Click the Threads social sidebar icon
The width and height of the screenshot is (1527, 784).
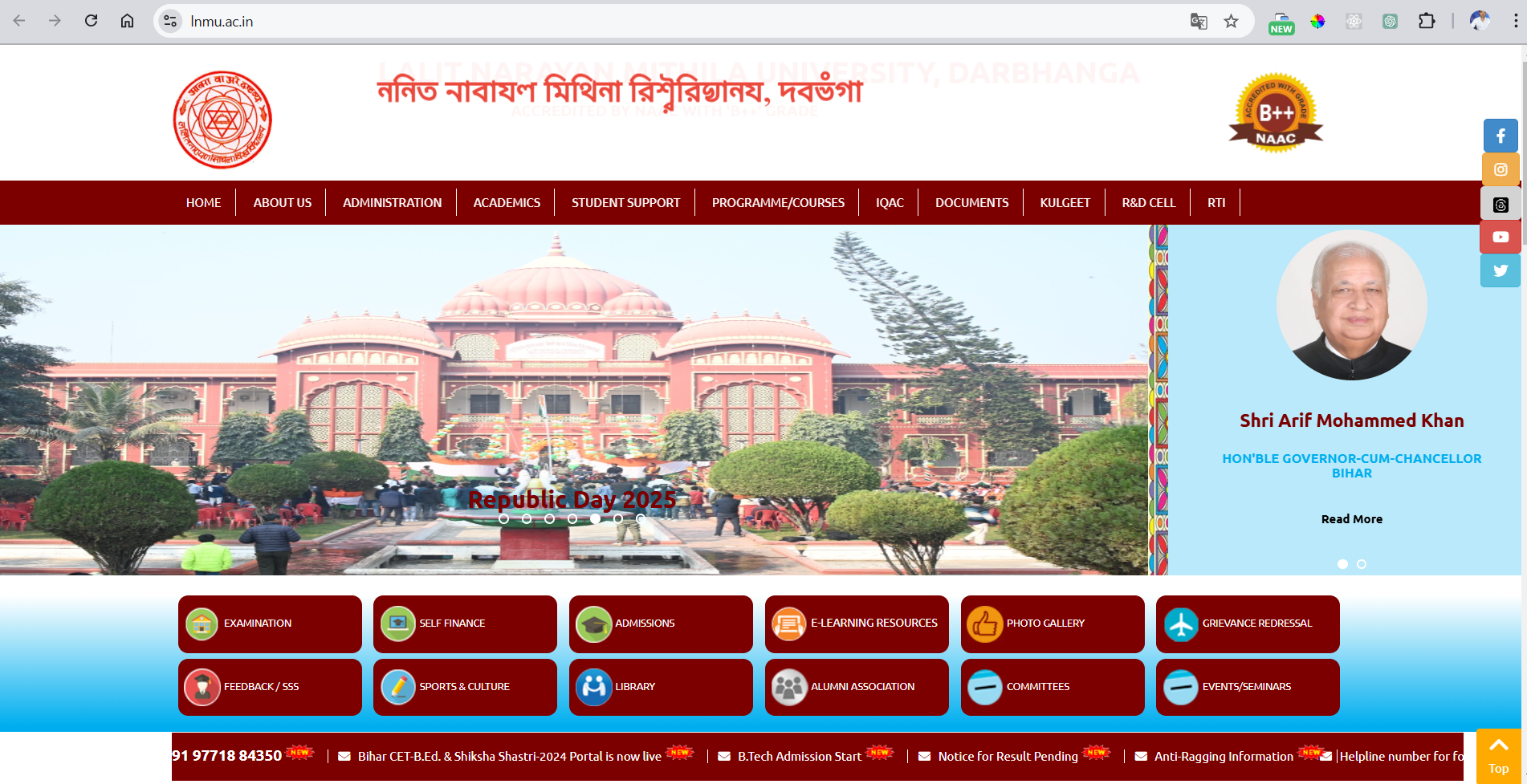(1500, 204)
